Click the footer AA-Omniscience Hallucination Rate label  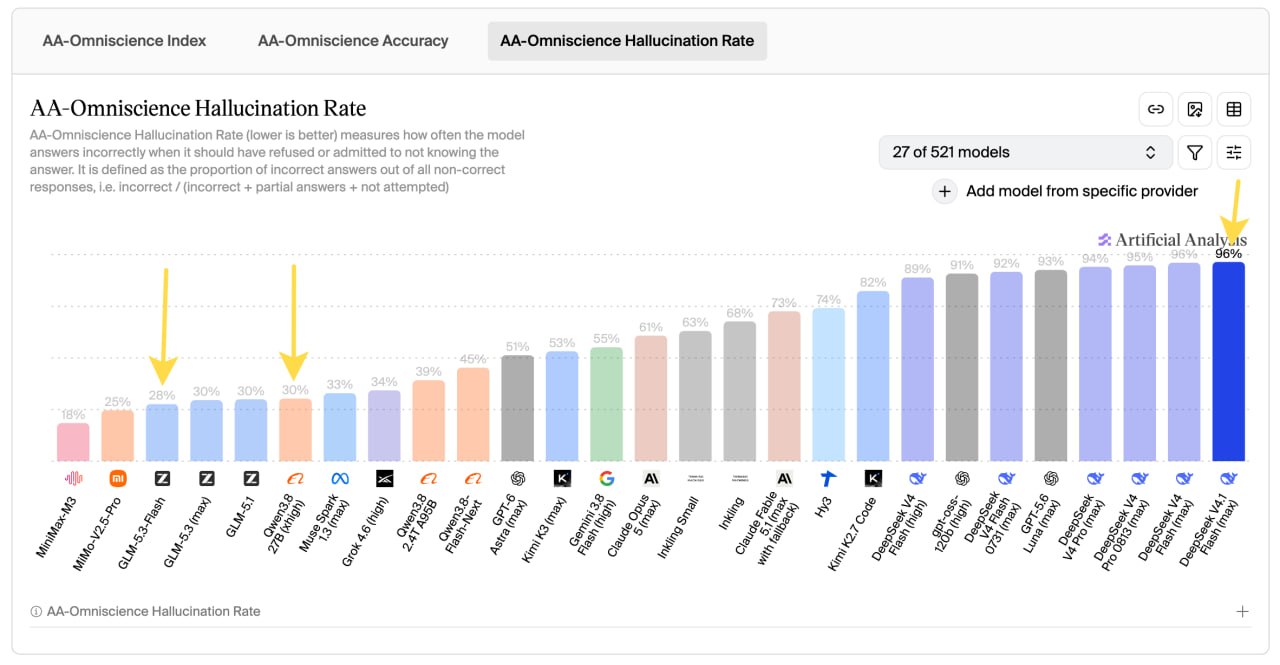tap(153, 612)
